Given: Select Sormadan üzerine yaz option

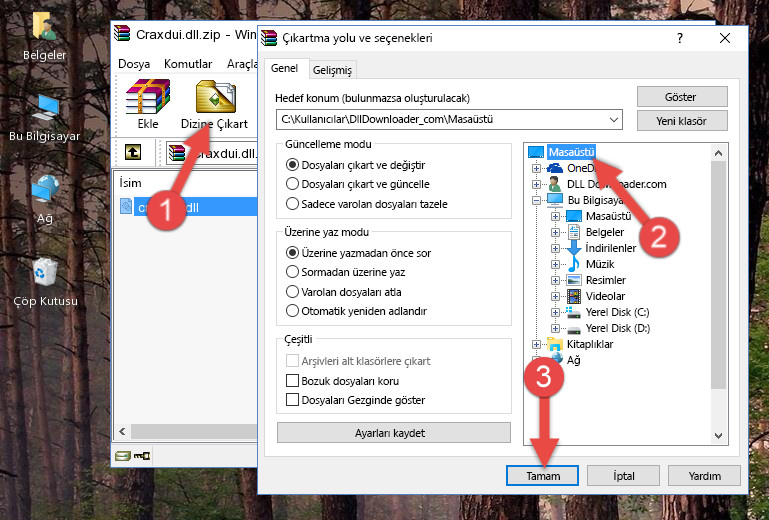Looking at the screenshot, I should click(x=292, y=272).
